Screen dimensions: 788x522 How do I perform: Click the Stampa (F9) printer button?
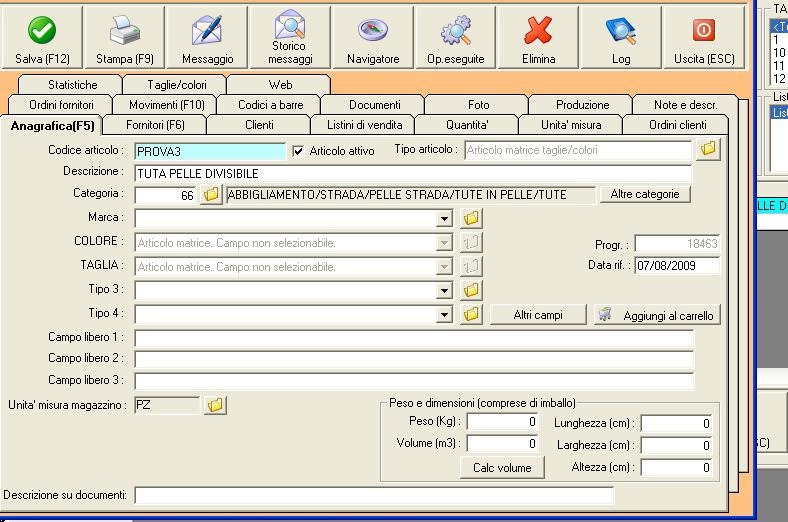(125, 37)
